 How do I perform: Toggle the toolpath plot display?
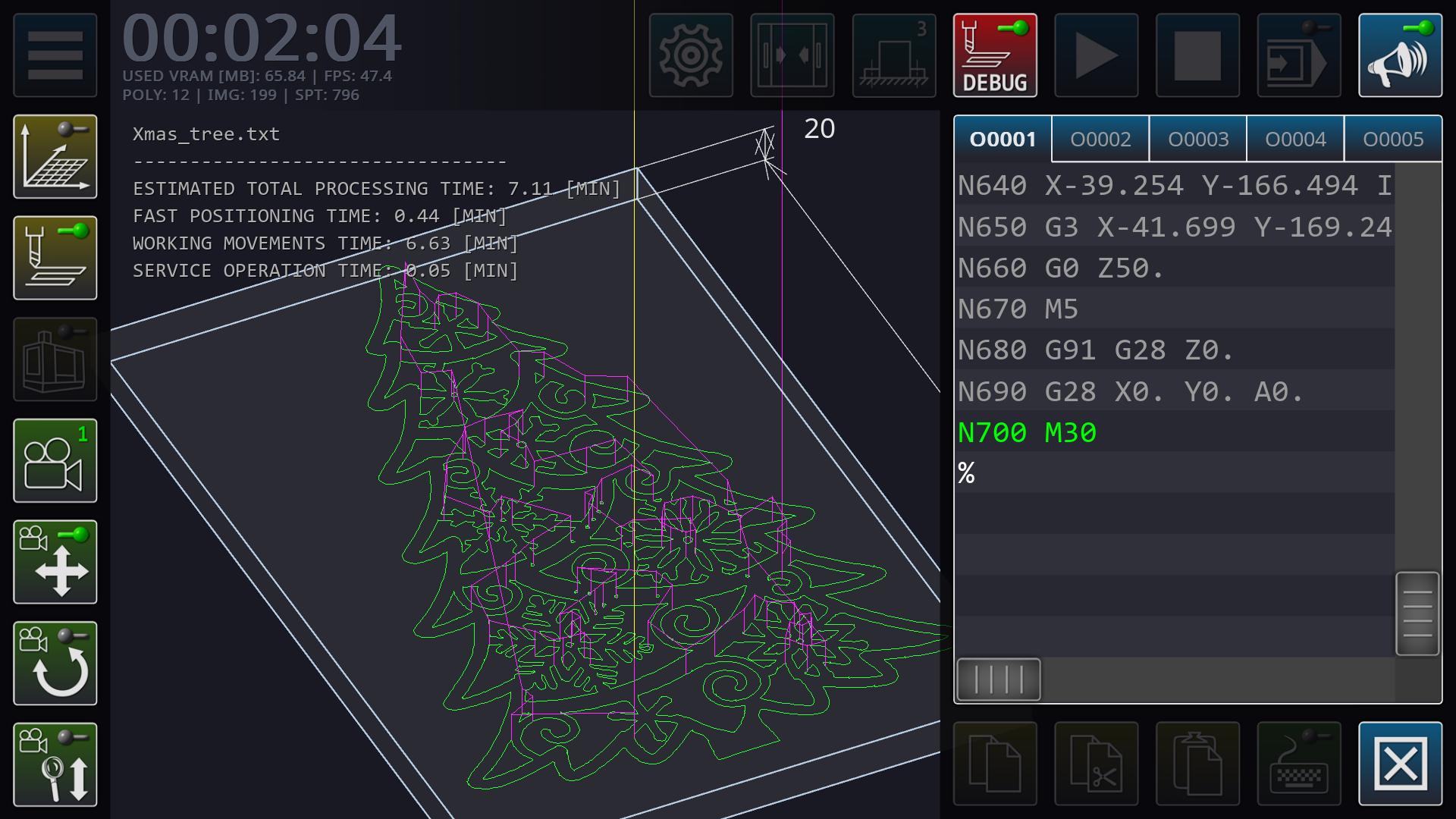tap(55, 157)
